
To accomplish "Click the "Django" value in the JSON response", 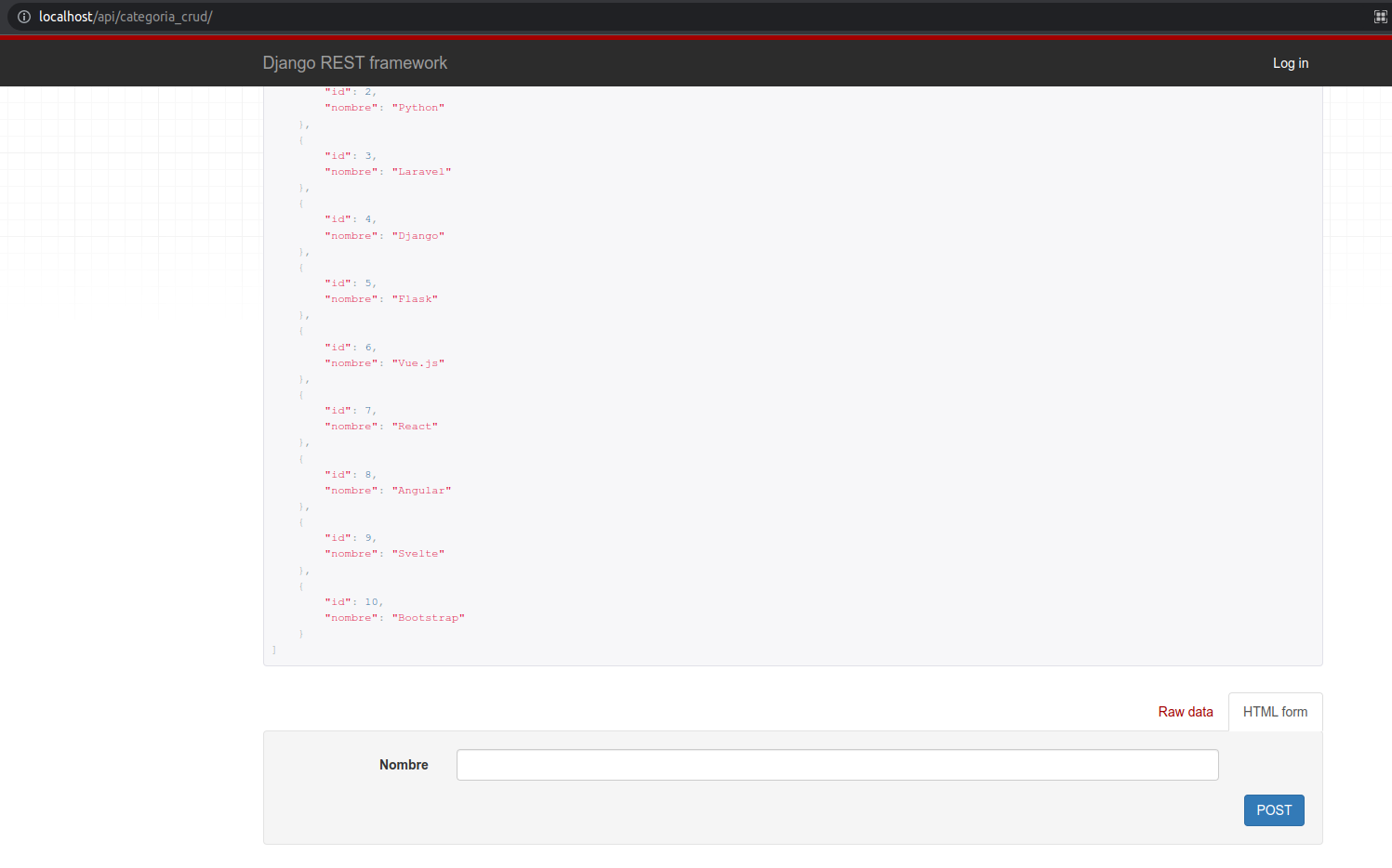I will (418, 236).
